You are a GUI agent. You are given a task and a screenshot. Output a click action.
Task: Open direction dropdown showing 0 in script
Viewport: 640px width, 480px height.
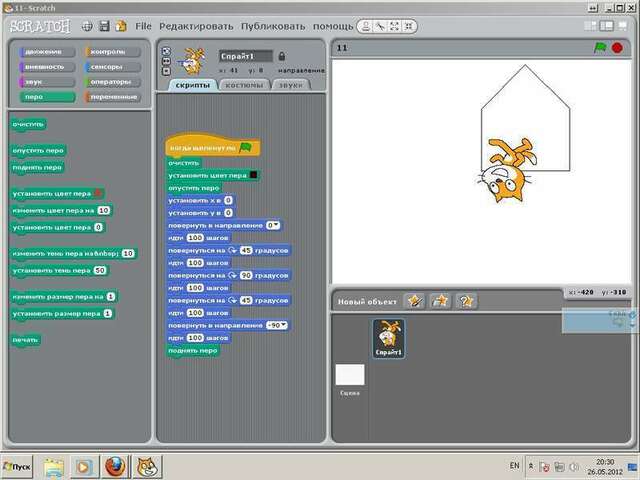click(273, 225)
